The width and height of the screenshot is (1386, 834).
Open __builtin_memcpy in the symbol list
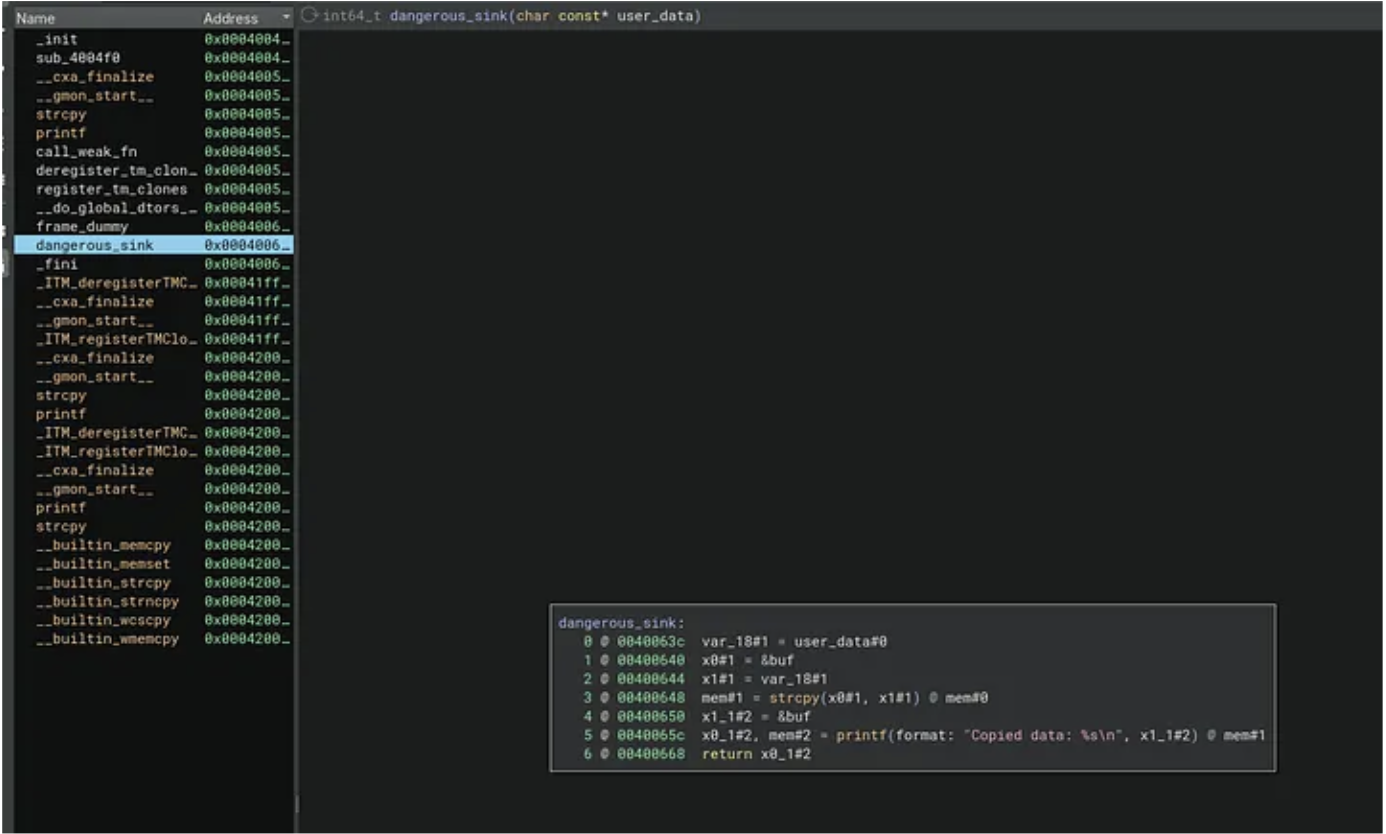click(x=103, y=545)
